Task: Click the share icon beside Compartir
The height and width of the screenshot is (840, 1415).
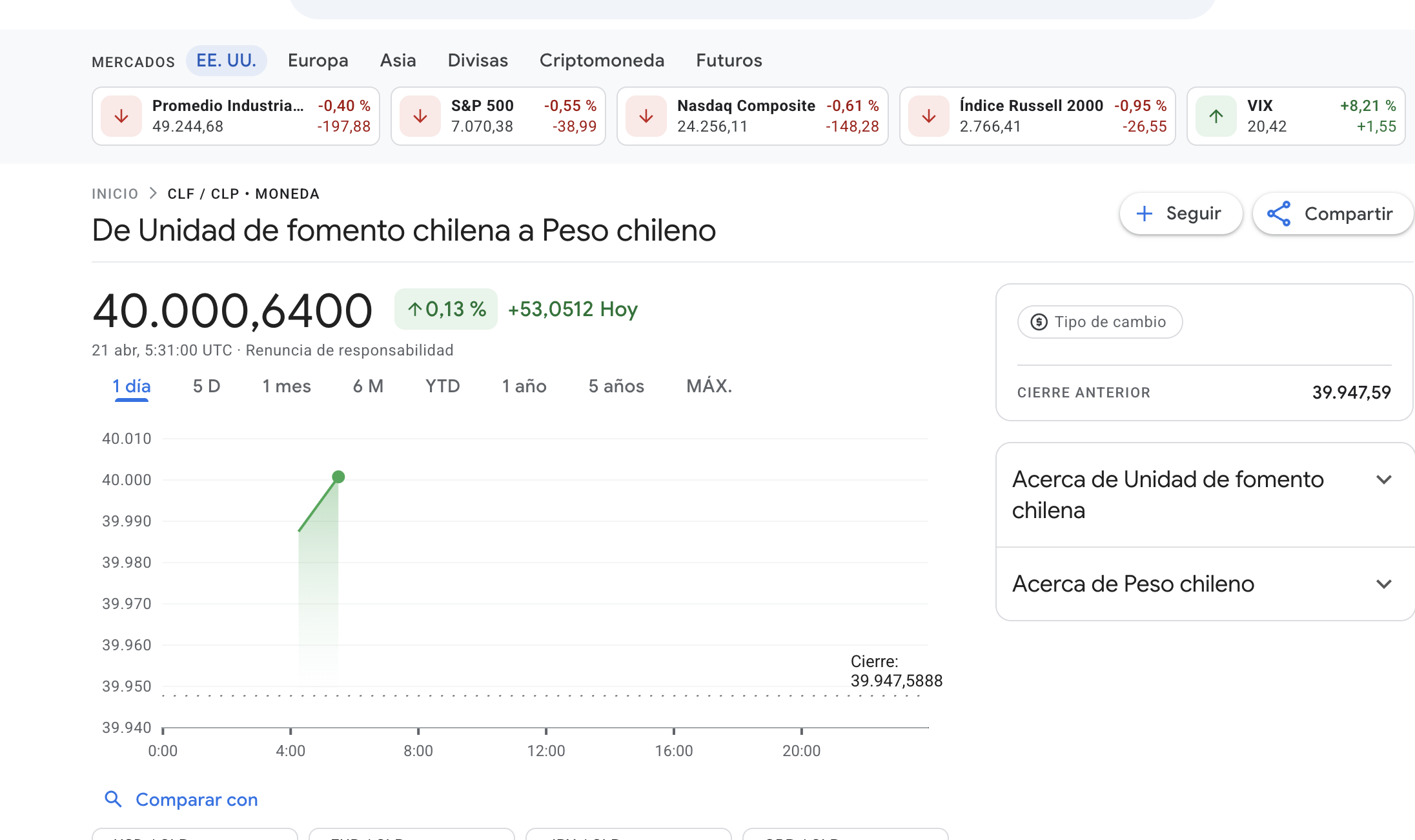Action: point(1279,214)
